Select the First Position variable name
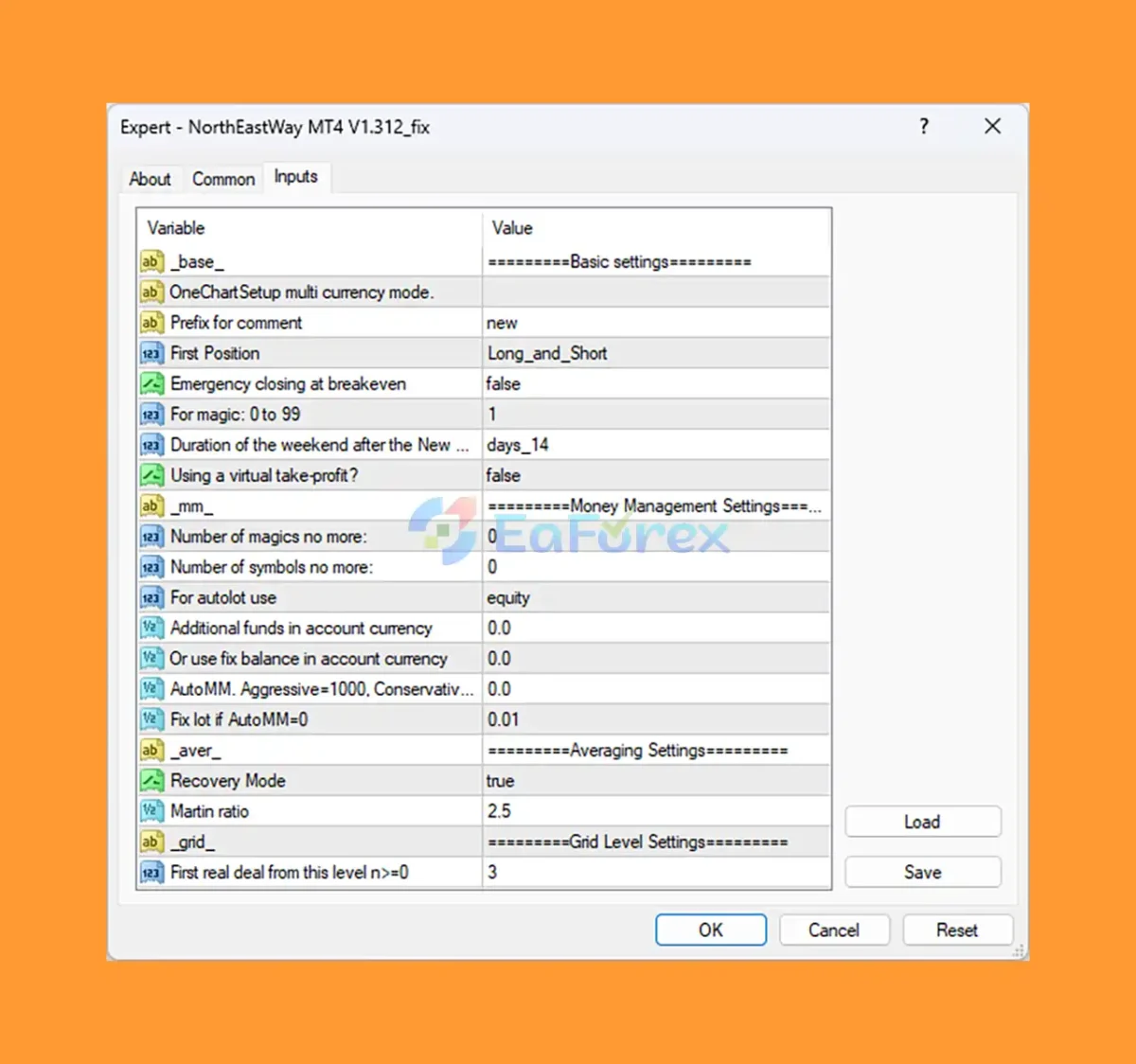Screen dimensions: 1136x1064 215,353
